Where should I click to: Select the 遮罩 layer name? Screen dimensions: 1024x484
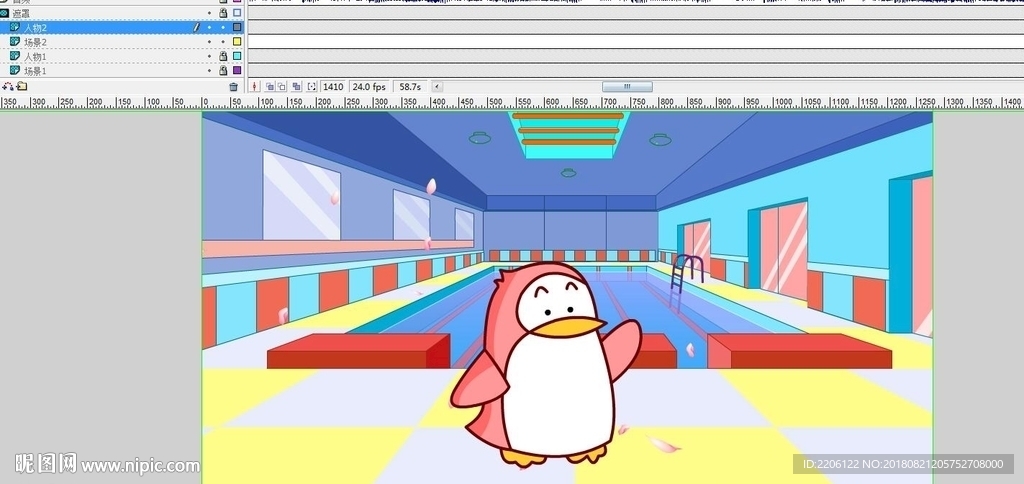pos(21,13)
